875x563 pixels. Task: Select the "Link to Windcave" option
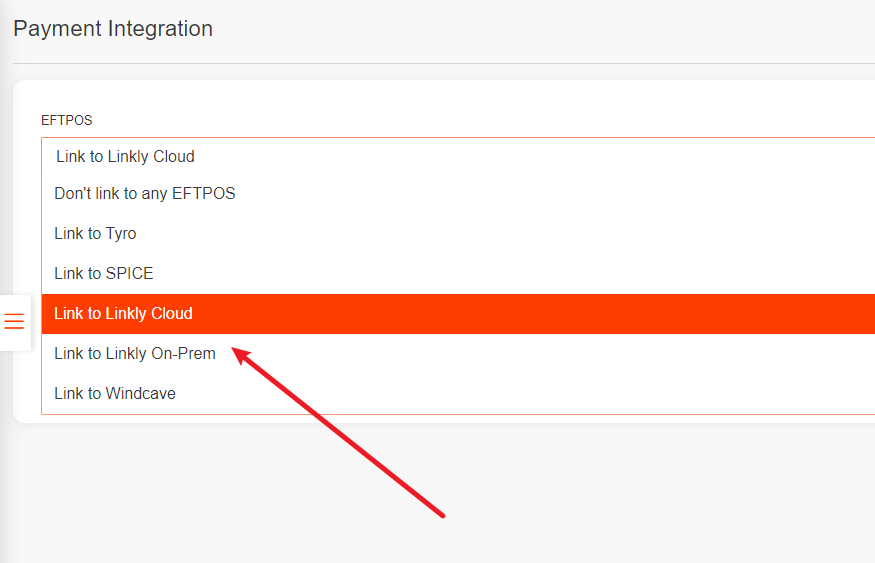tap(115, 393)
